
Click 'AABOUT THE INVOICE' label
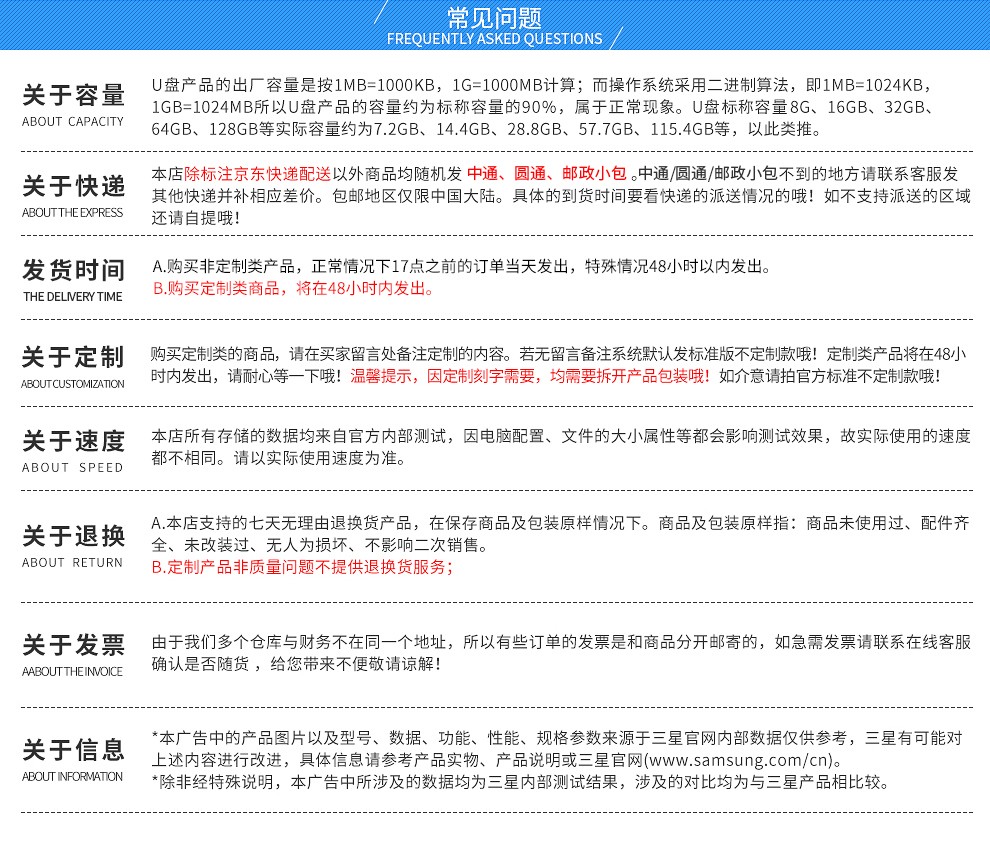point(73,671)
